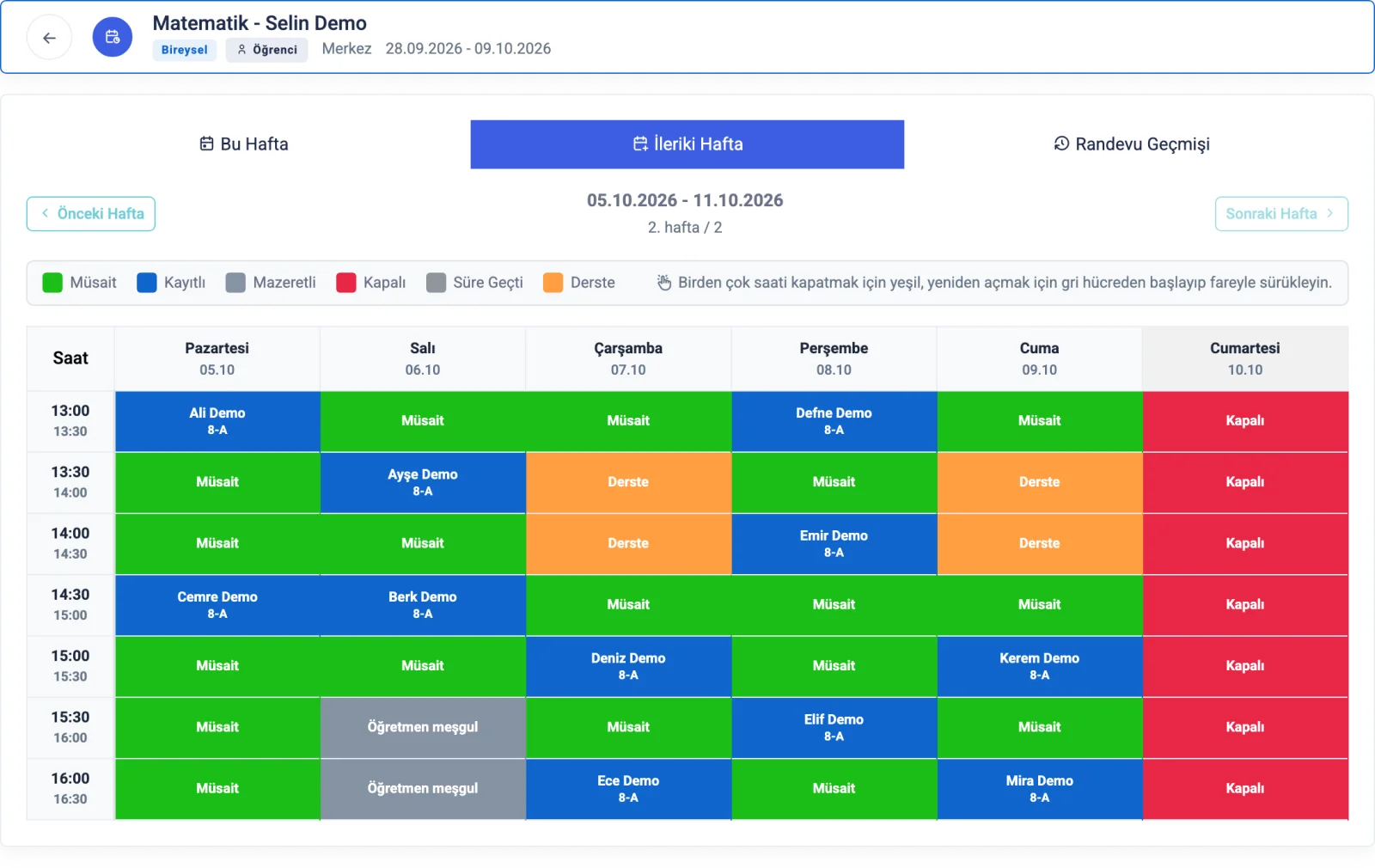Open Deniz Demo's Wednesday 15:00 appointment
Viewport: 1375px width, 868px height.
628,666
